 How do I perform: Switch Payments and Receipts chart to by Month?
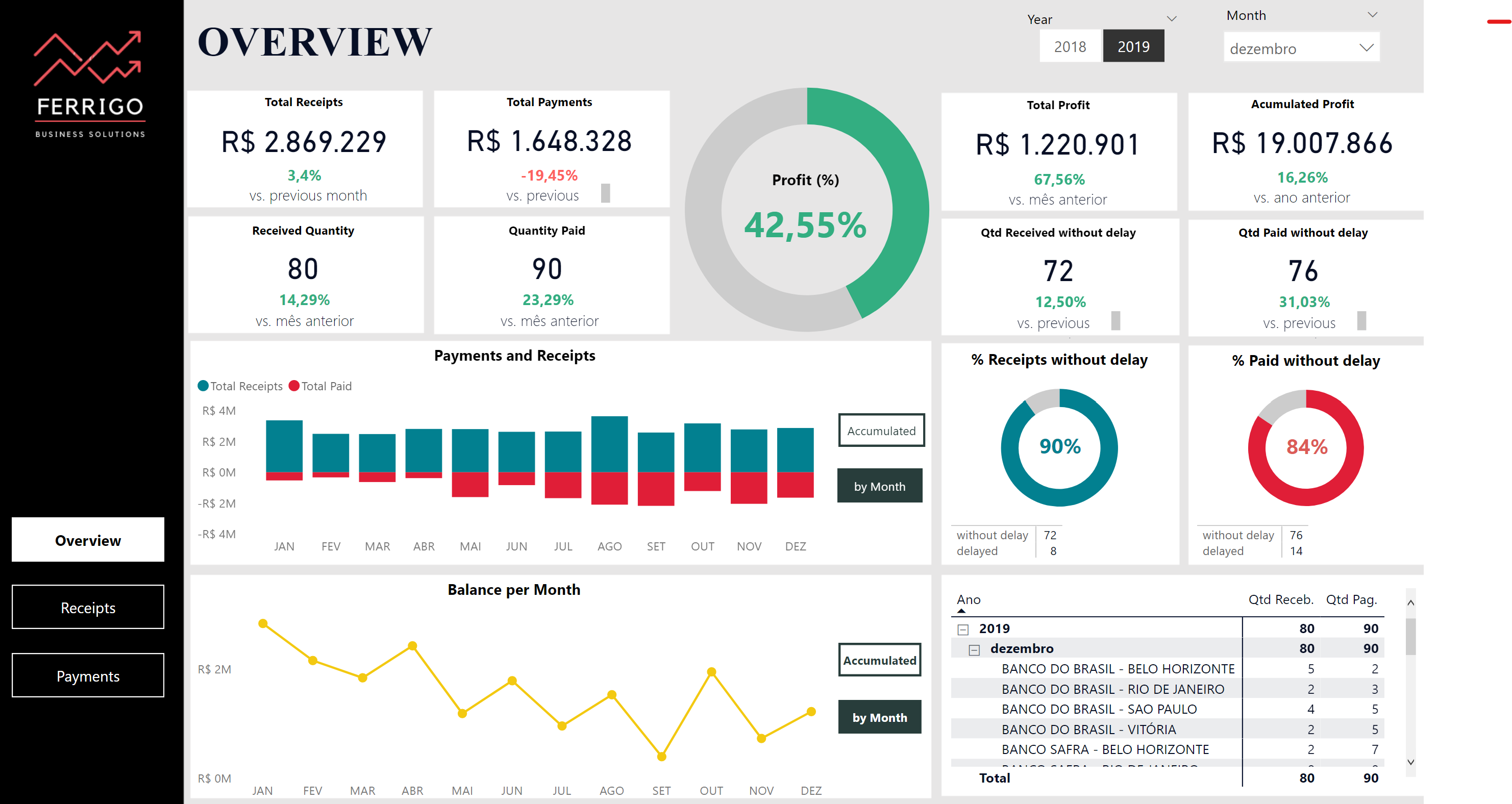880,485
